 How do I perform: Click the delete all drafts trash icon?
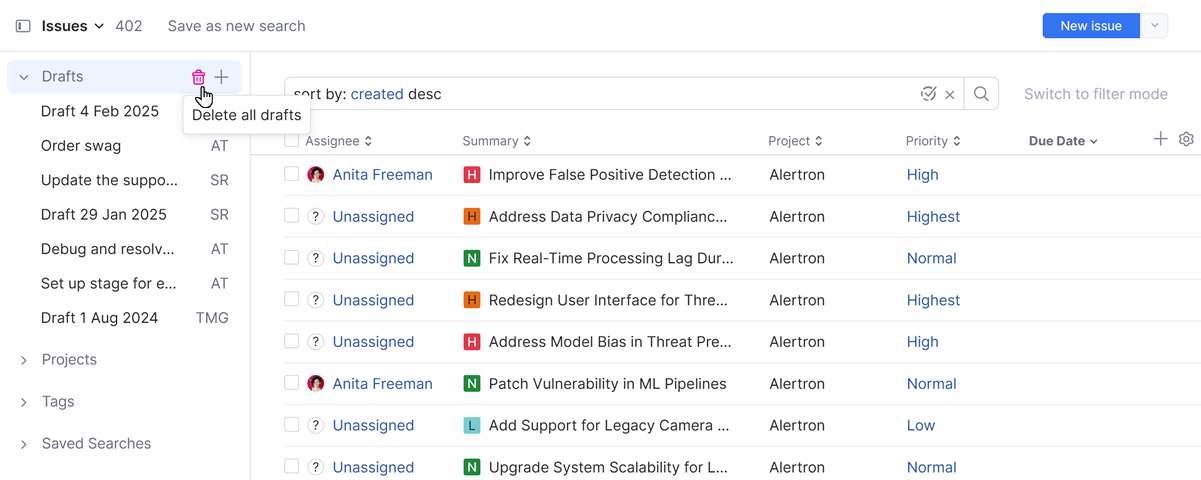pyautogui.click(x=198, y=77)
